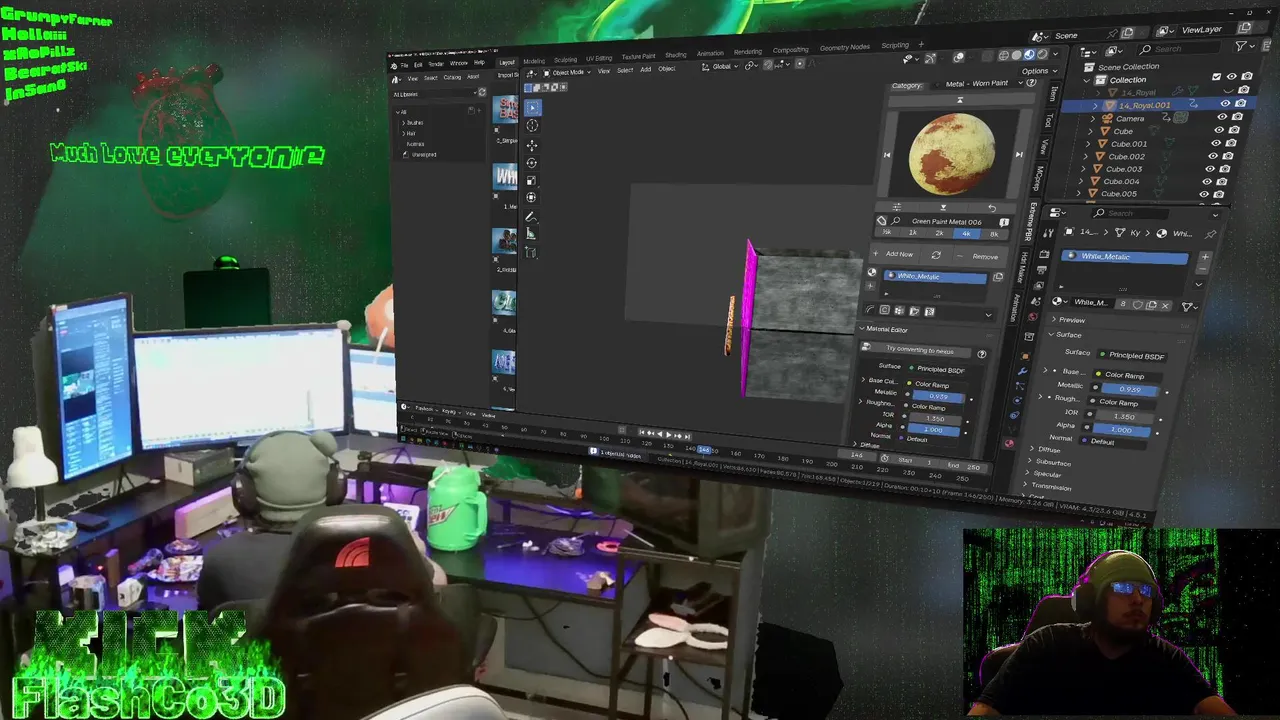This screenshot has width=1280, height=720.
Task: Expand the Camera tree item
Action: coord(1095,118)
